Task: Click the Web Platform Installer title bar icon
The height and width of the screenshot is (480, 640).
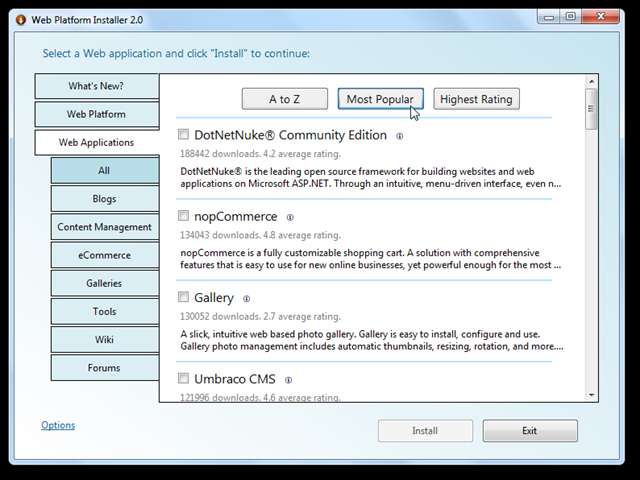Action: [20, 20]
